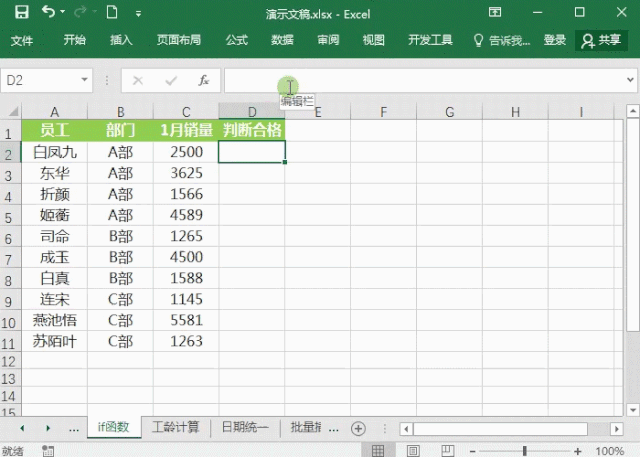This screenshot has height=457, width=640.
Task: Click vertical scrollbar up arrow
Action: (x=632, y=111)
